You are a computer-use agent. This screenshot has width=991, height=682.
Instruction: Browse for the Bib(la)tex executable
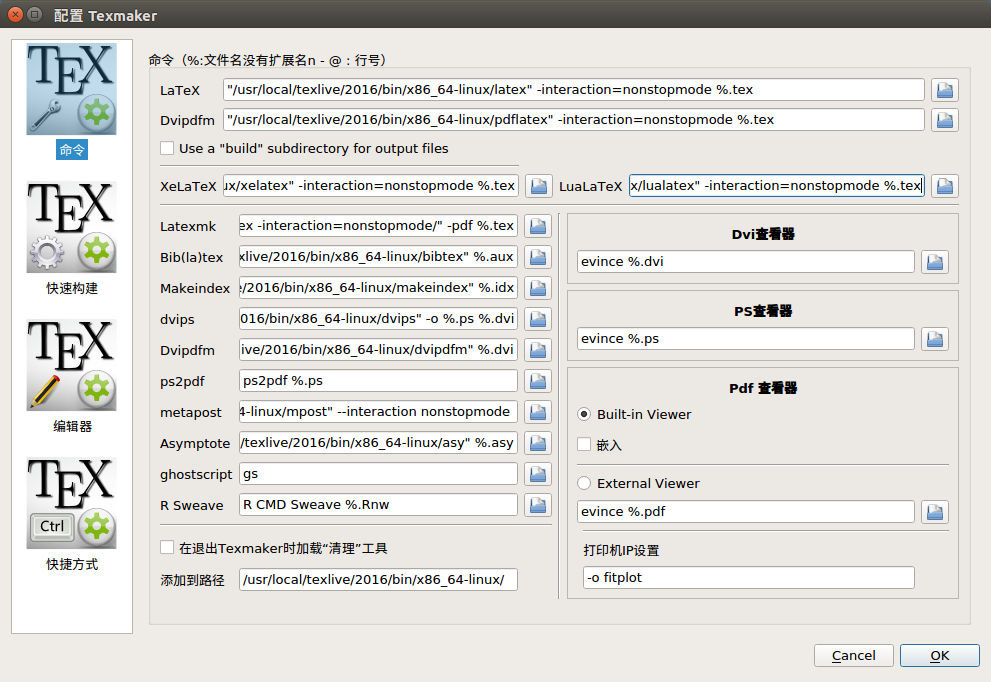(x=538, y=257)
